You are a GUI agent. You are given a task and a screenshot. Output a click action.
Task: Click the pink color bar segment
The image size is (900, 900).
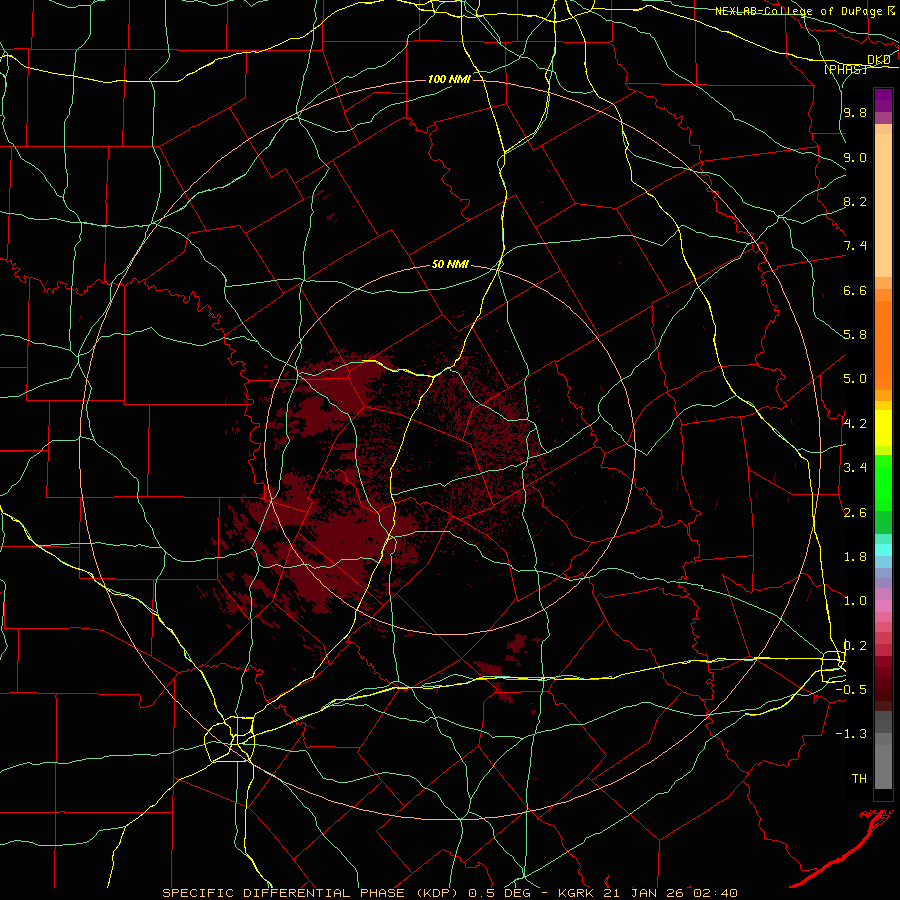(x=883, y=606)
